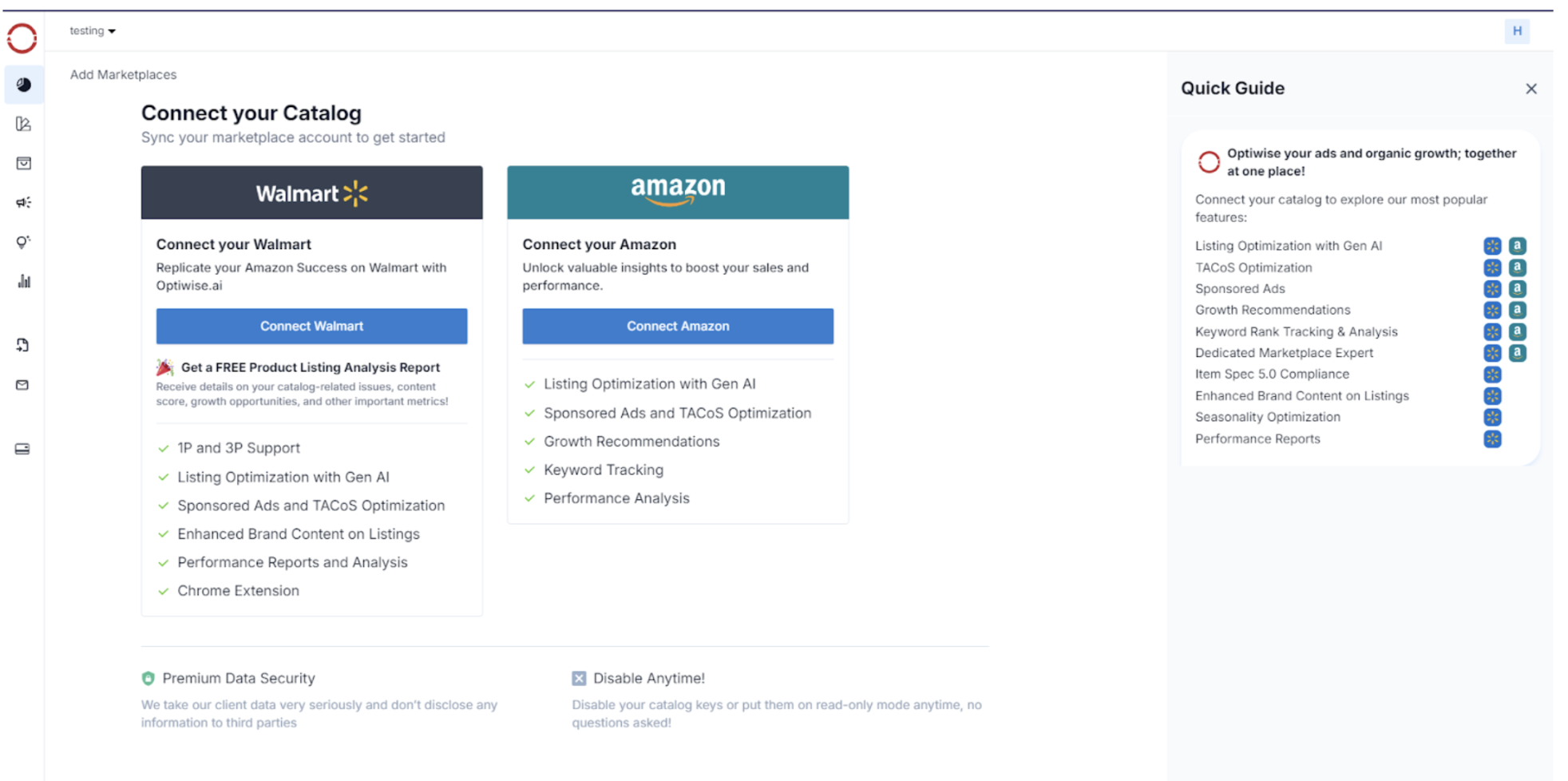Close the Quick Guide panel
Viewport: 1568px width, 781px height.
[1530, 89]
